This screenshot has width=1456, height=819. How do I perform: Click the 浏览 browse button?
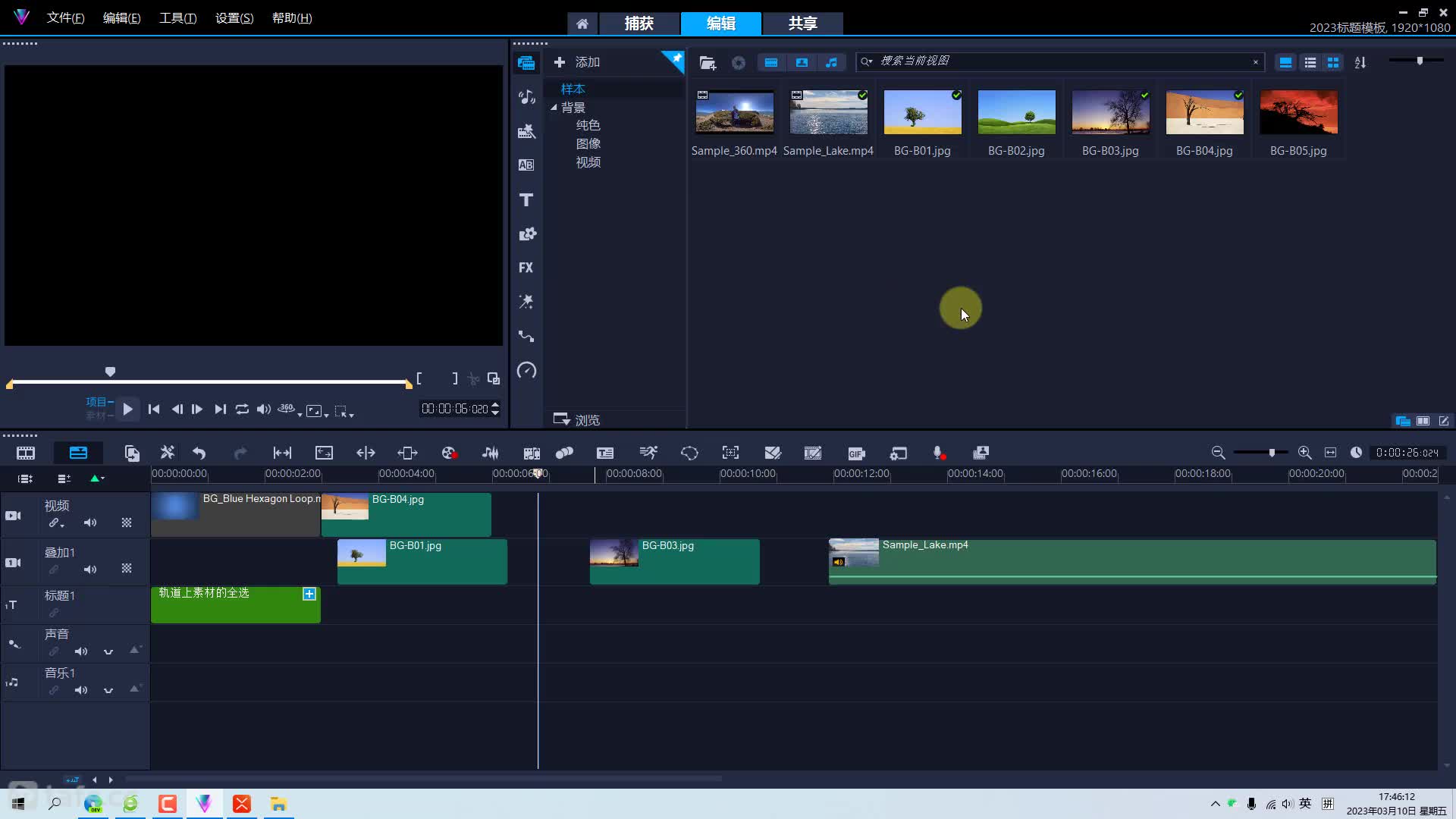click(577, 419)
